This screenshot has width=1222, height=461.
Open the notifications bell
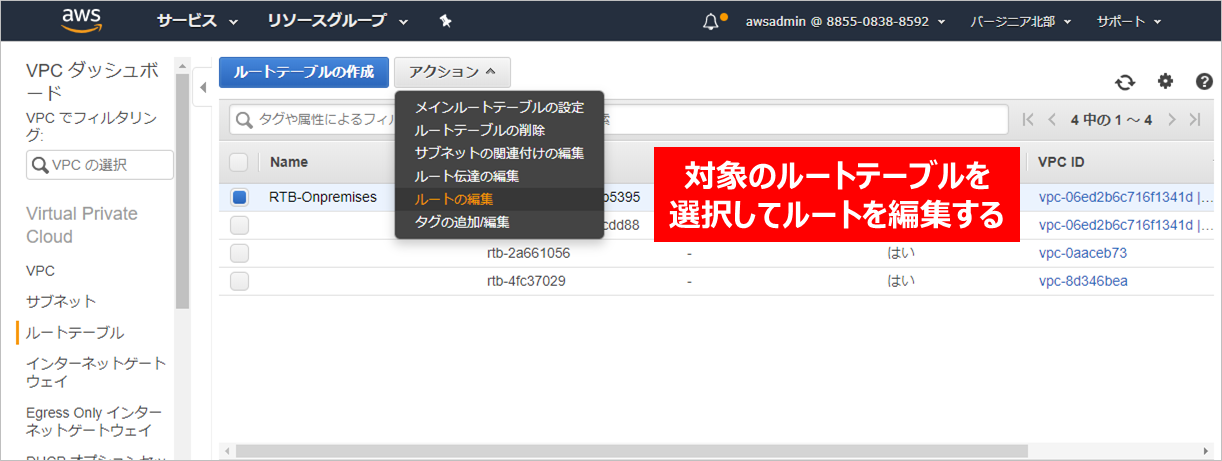point(711,21)
